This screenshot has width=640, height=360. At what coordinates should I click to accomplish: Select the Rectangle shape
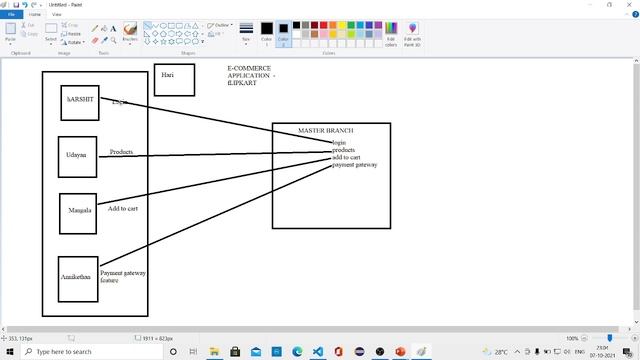point(171,26)
